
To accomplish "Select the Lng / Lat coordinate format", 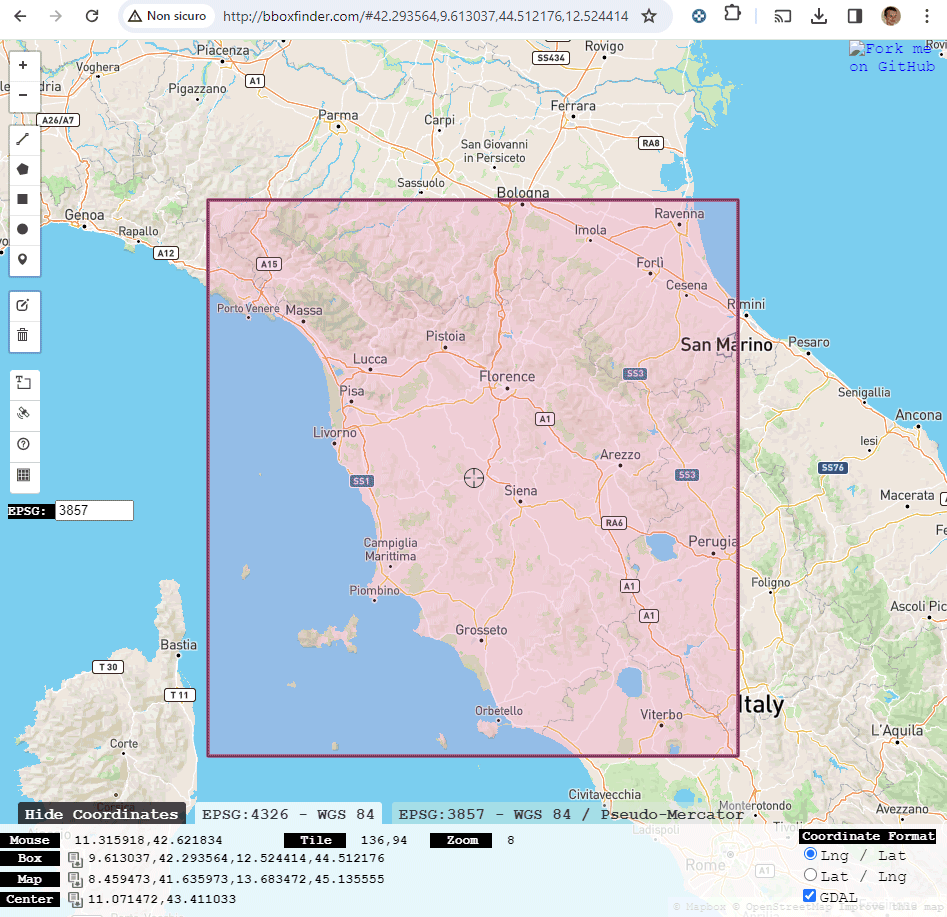I will [x=811, y=854].
